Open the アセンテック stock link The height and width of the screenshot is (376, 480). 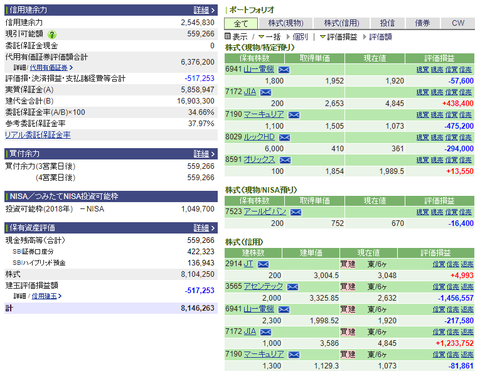click(263, 287)
